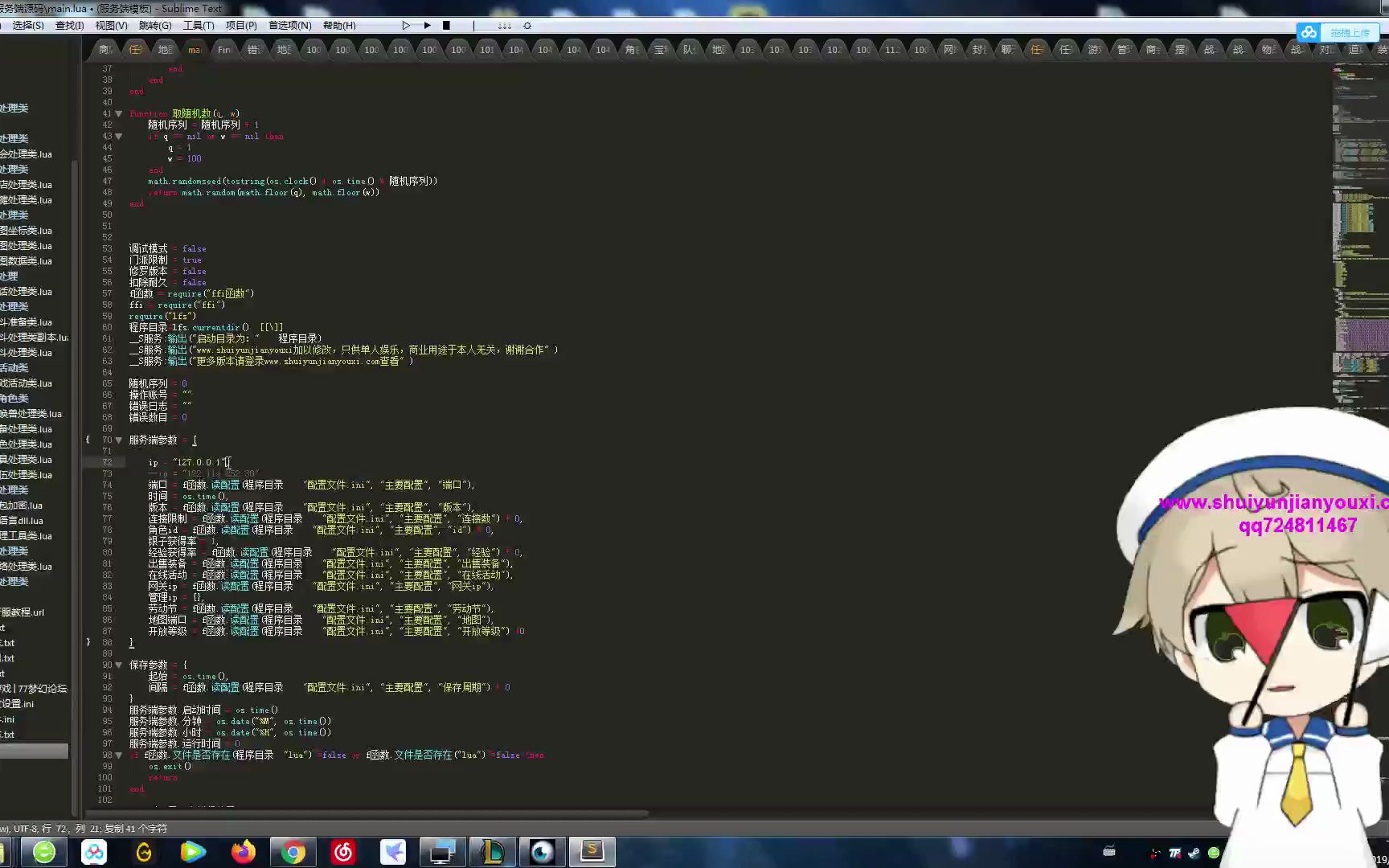Click the Steam icon in the system tray
Screen dimensions: 1389x868
pyautogui.click(x=1194, y=854)
